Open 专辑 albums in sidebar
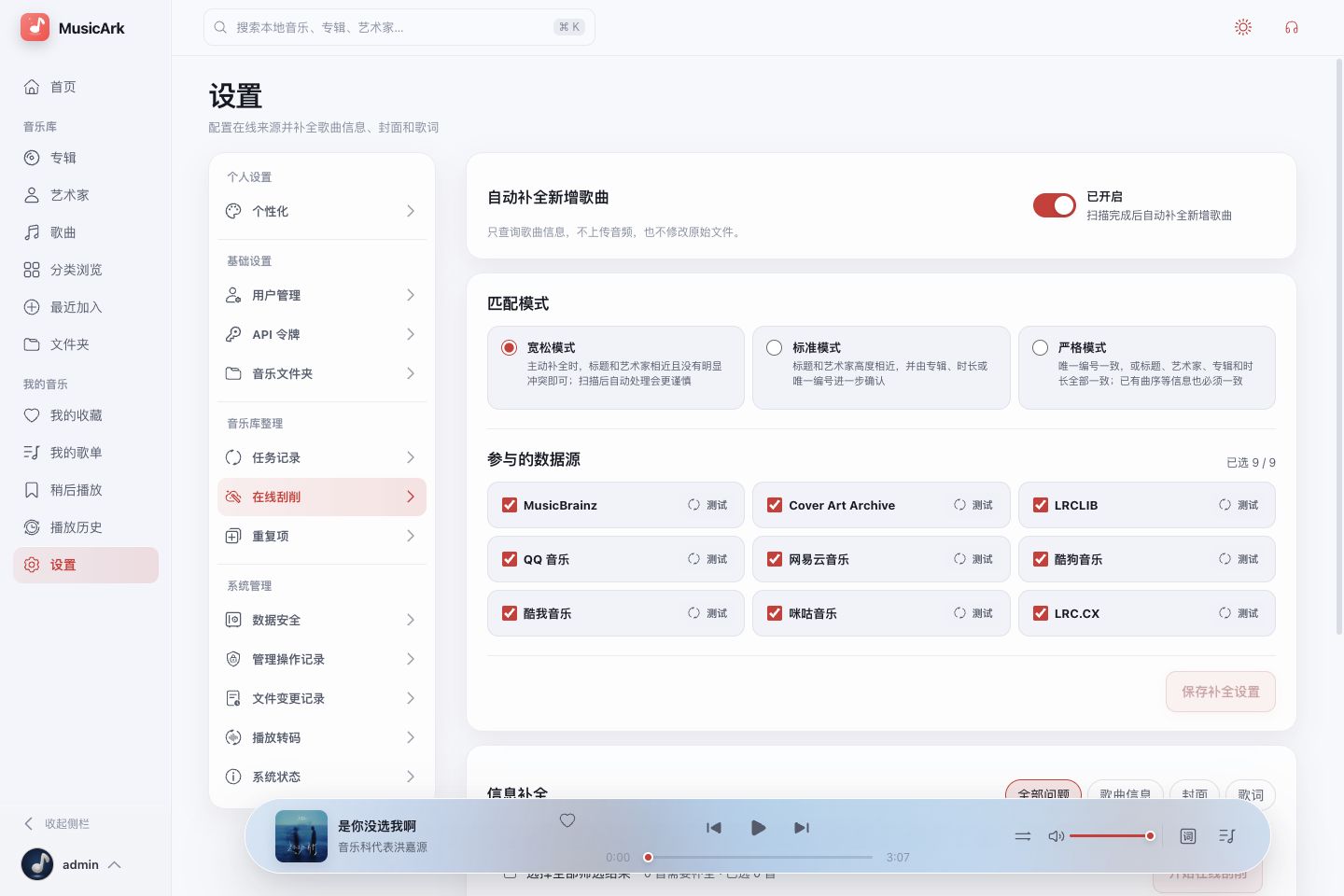 (x=86, y=158)
